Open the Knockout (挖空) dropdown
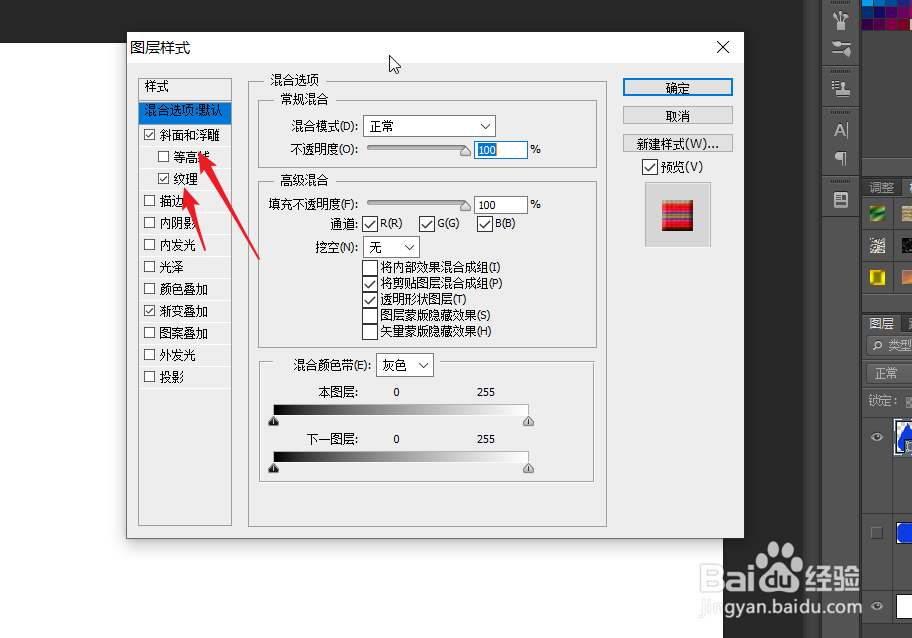Image resolution: width=912 pixels, height=638 pixels. point(391,247)
